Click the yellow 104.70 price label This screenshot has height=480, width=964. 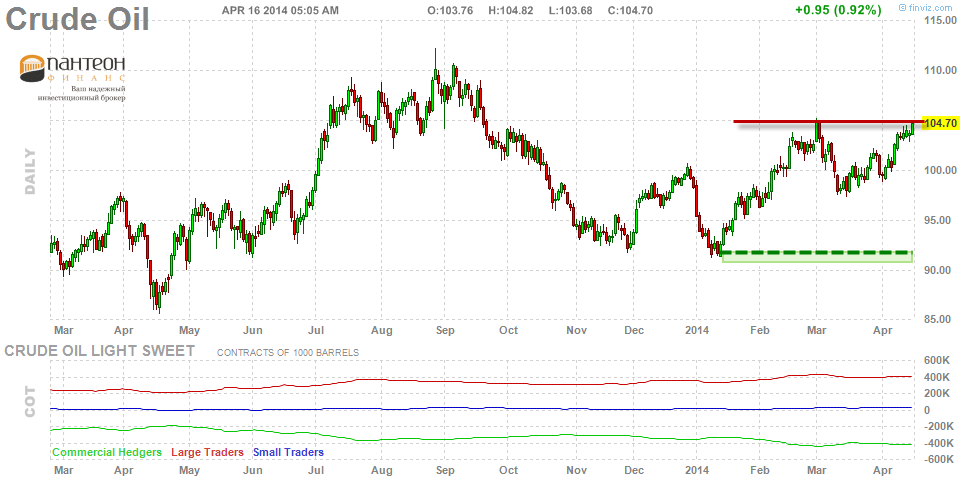pos(942,123)
